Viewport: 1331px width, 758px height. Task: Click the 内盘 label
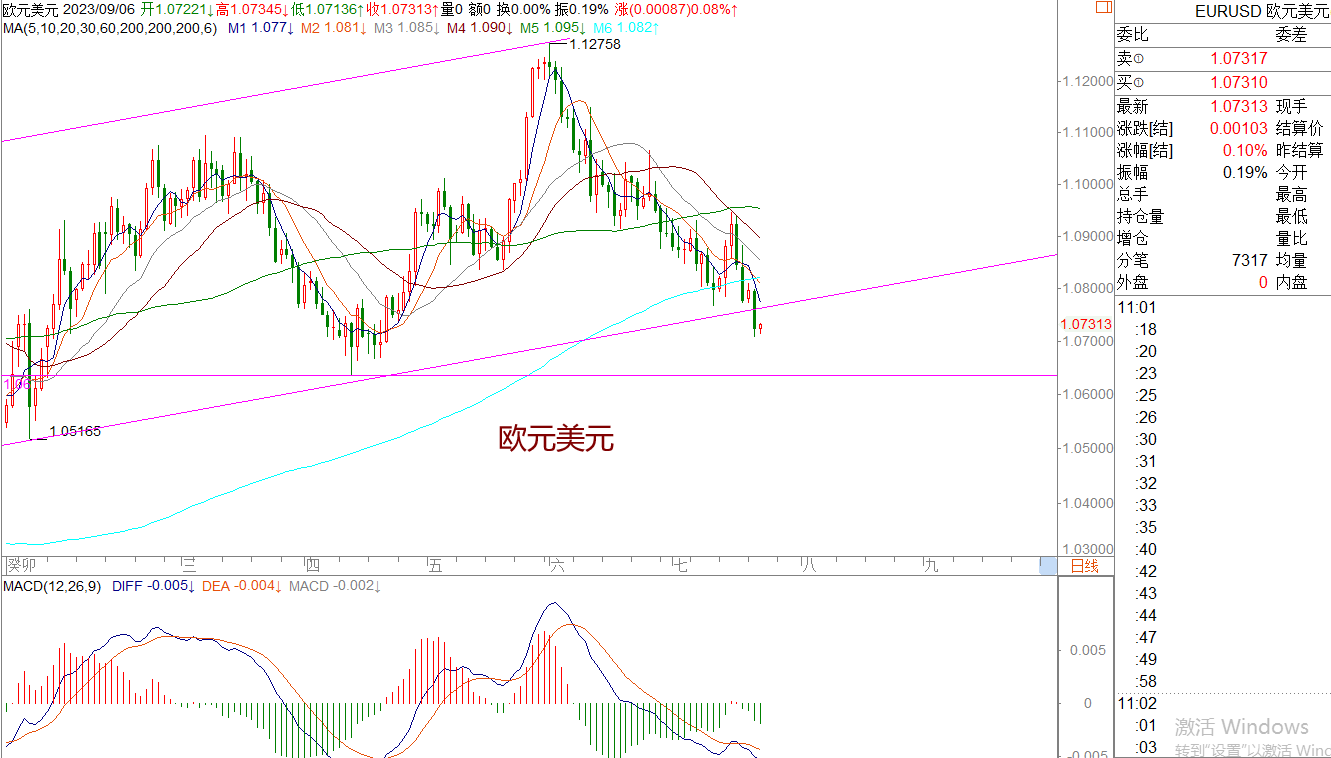(1292, 282)
